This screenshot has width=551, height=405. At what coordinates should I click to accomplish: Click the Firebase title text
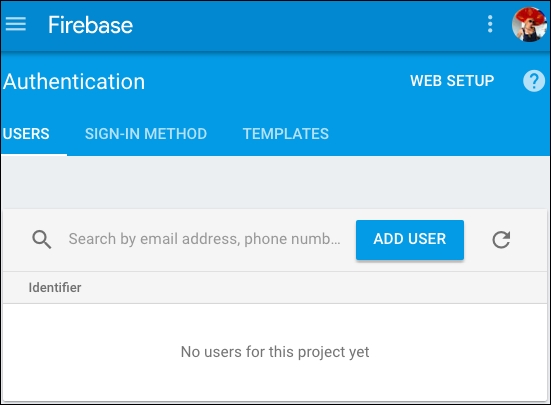coord(90,25)
